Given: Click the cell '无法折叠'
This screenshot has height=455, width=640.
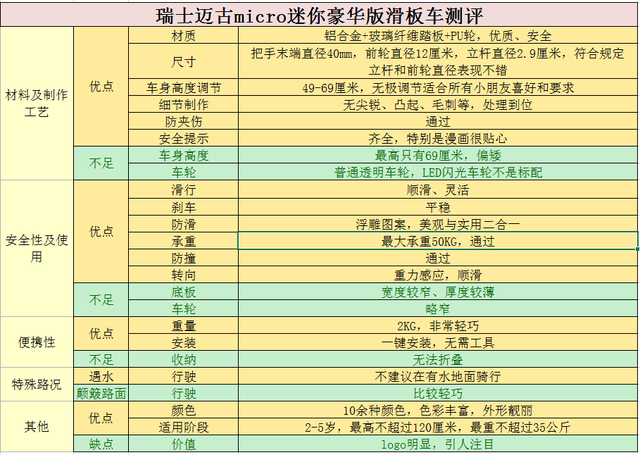Looking at the screenshot, I should click(438, 360).
